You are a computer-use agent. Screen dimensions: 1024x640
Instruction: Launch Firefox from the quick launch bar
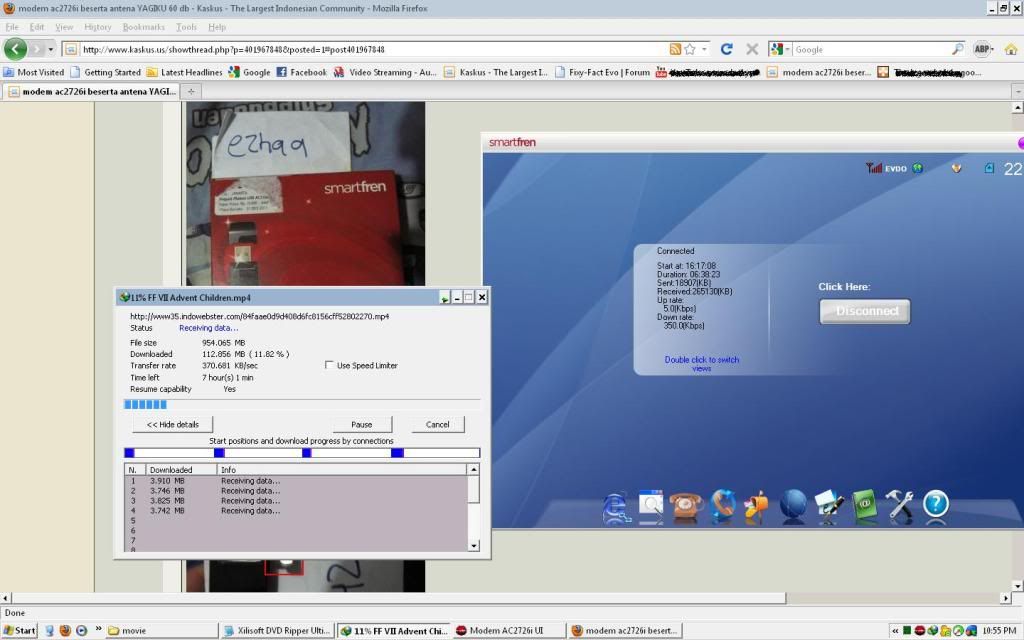pyautogui.click(x=65, y=630)
